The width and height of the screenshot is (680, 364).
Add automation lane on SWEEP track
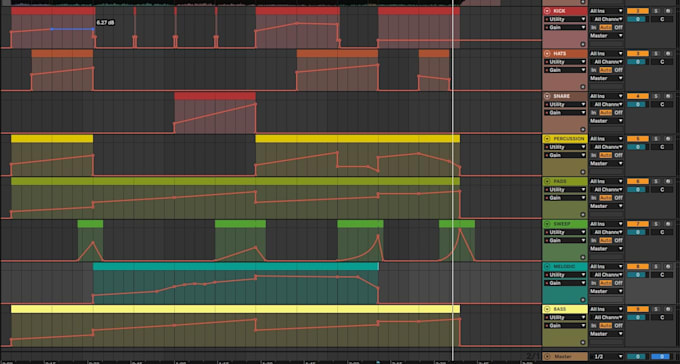[583, 257]
